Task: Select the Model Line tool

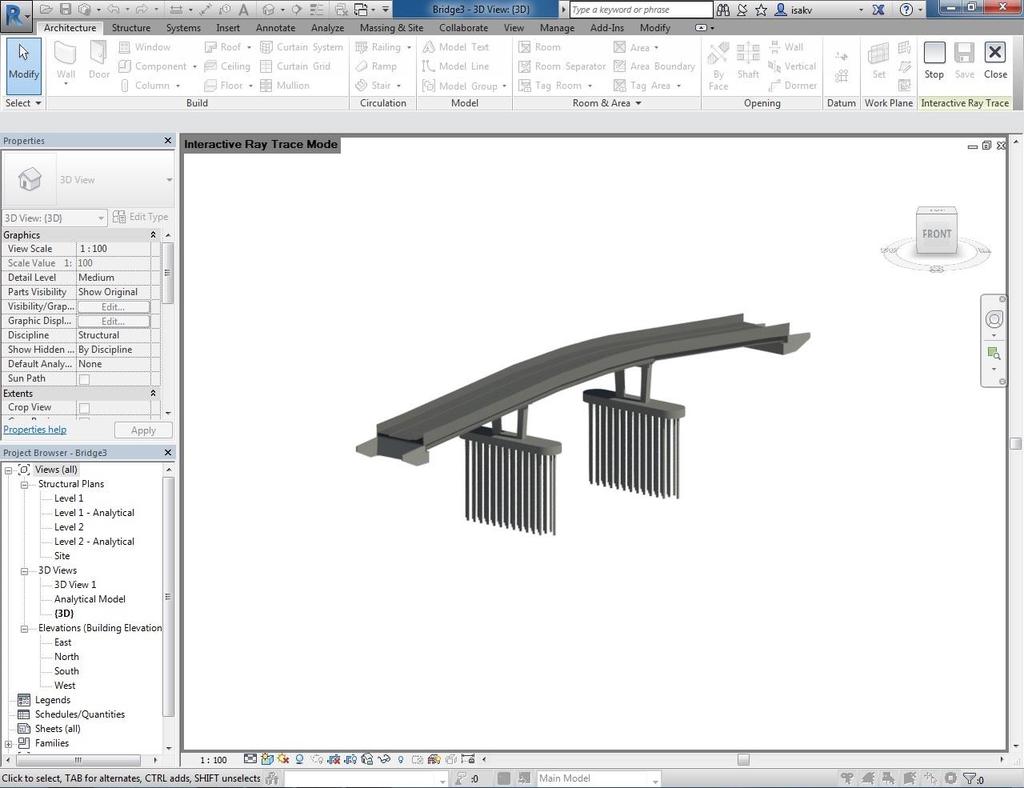Action: click(x=455, y=66)
